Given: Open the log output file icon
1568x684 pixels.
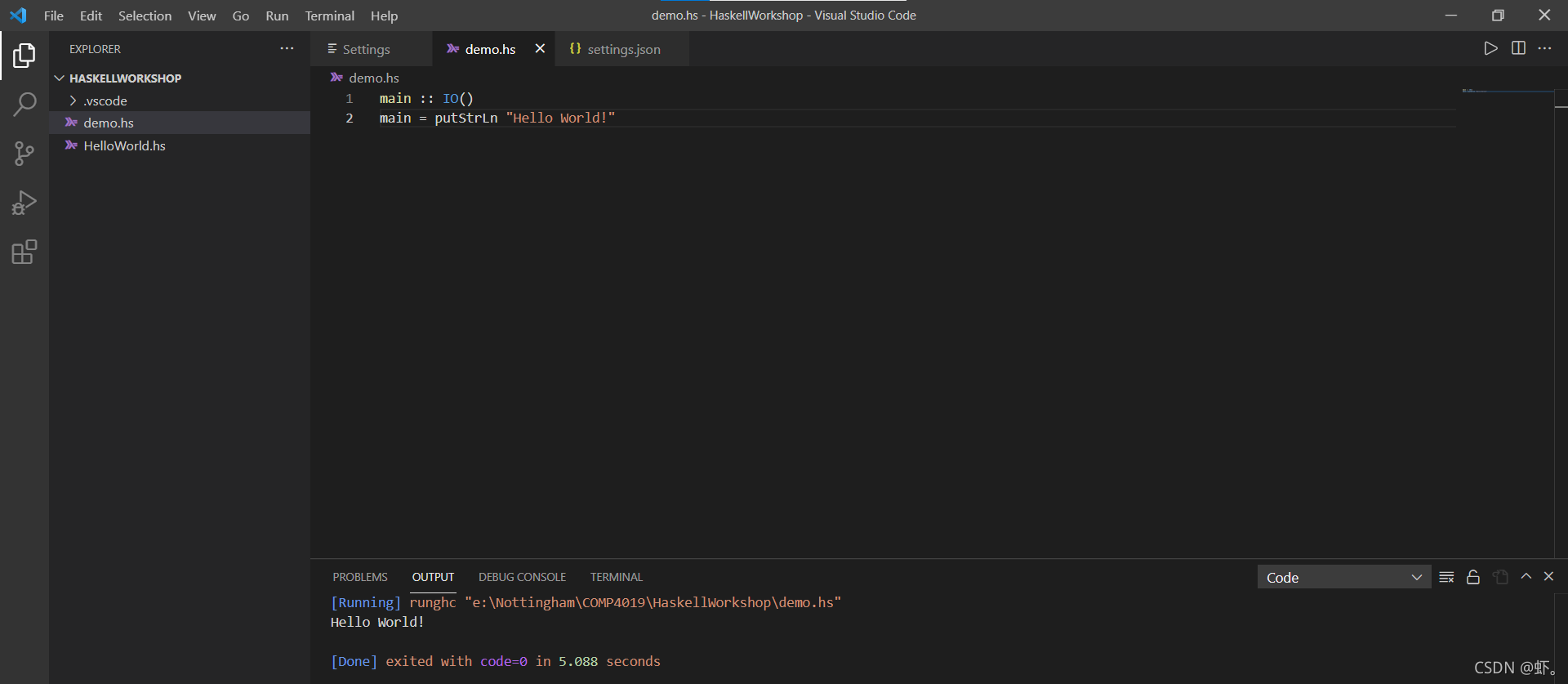Looking at the screenshot, I should click(x=1500, y=577).
